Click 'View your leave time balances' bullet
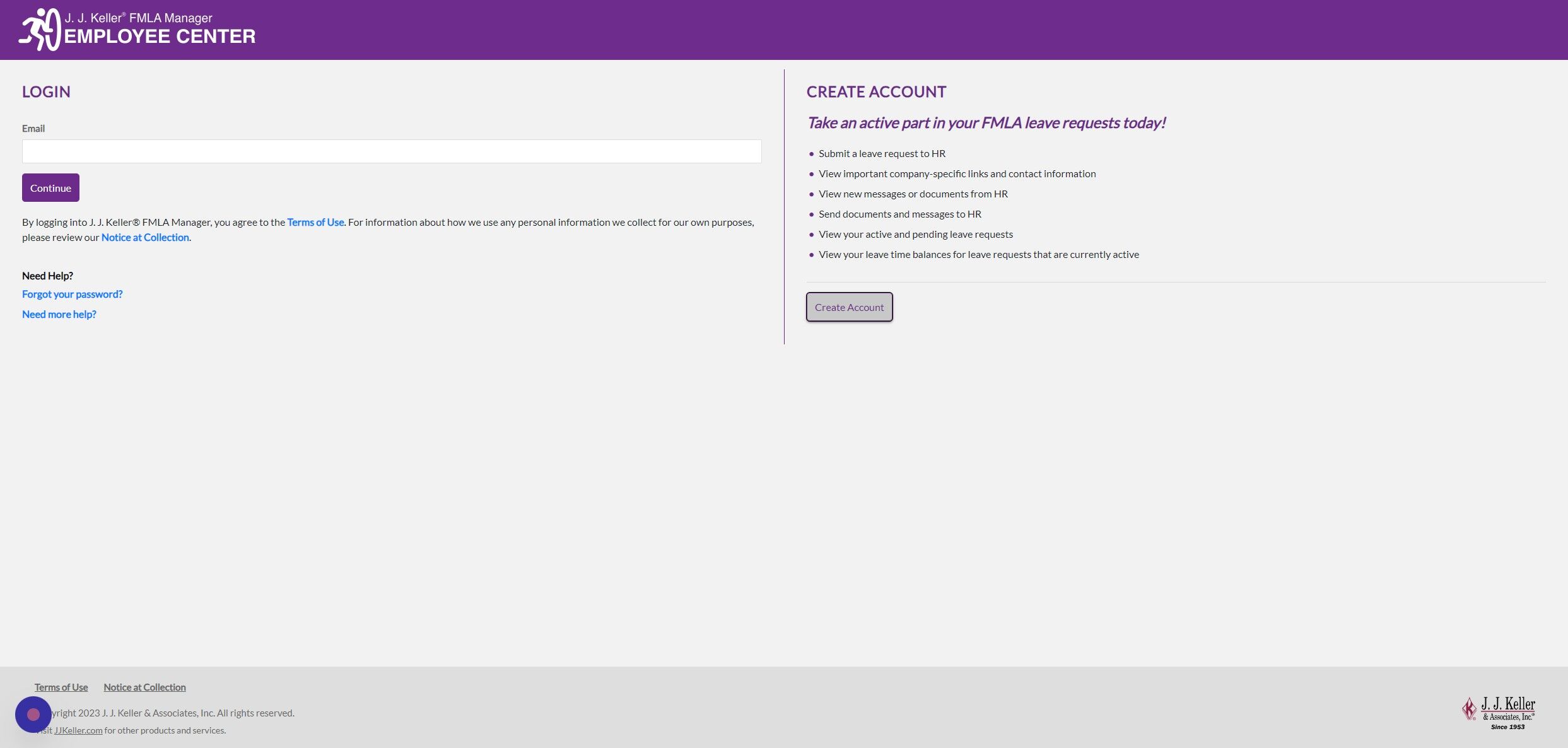The width and height of the screenshot is (1568, 748). [x=979, y=254]
